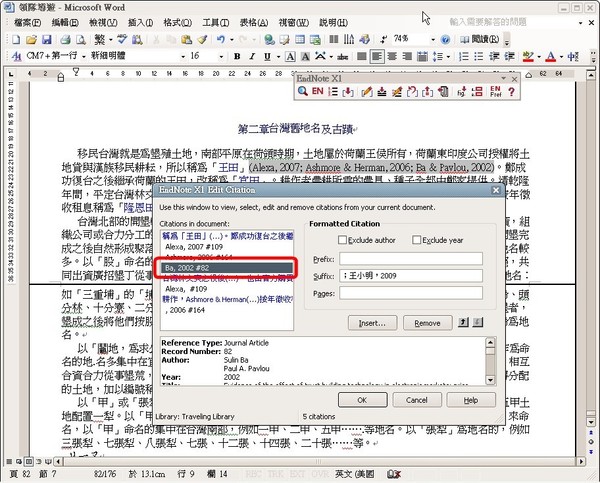The image size is (600, 483).
Task: Go to EndNote with the EN icon
Action: pyautogui.click(x=318, y=91)
